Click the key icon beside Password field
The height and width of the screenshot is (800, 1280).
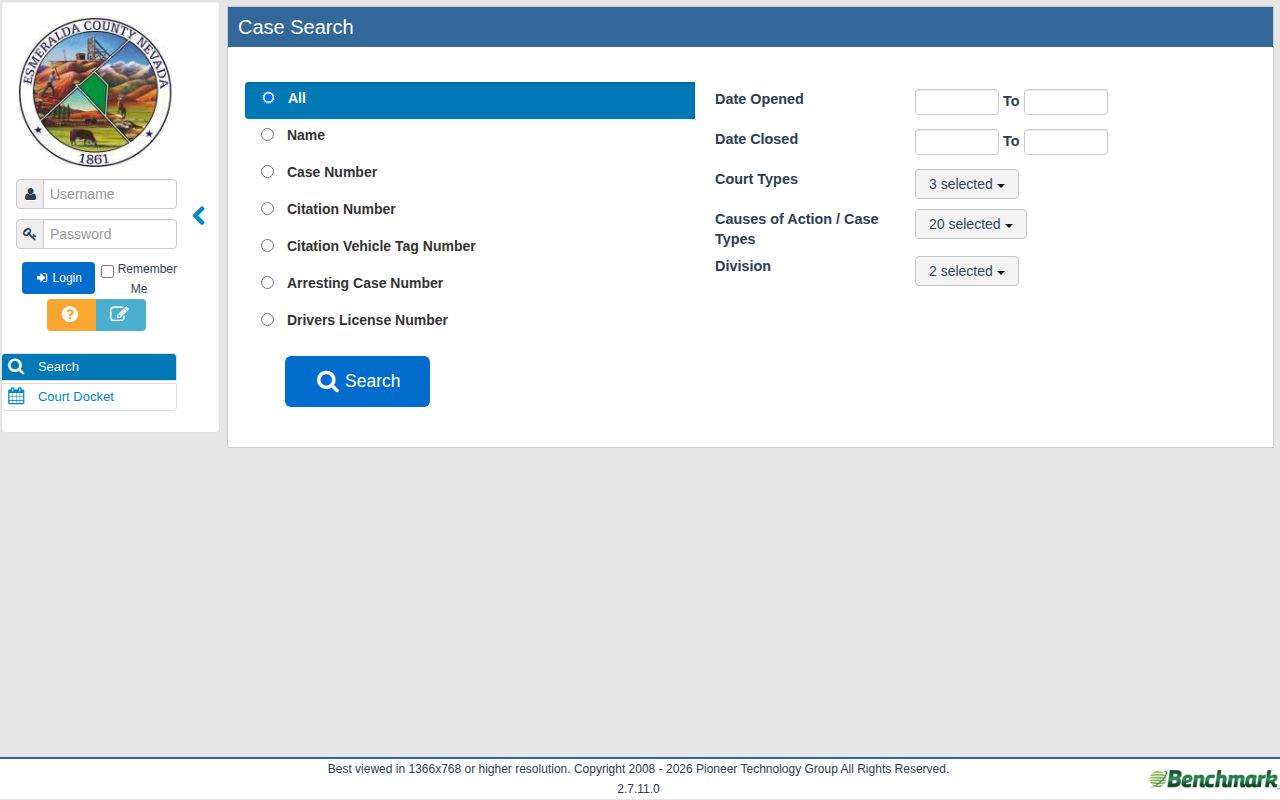(30, 234)
